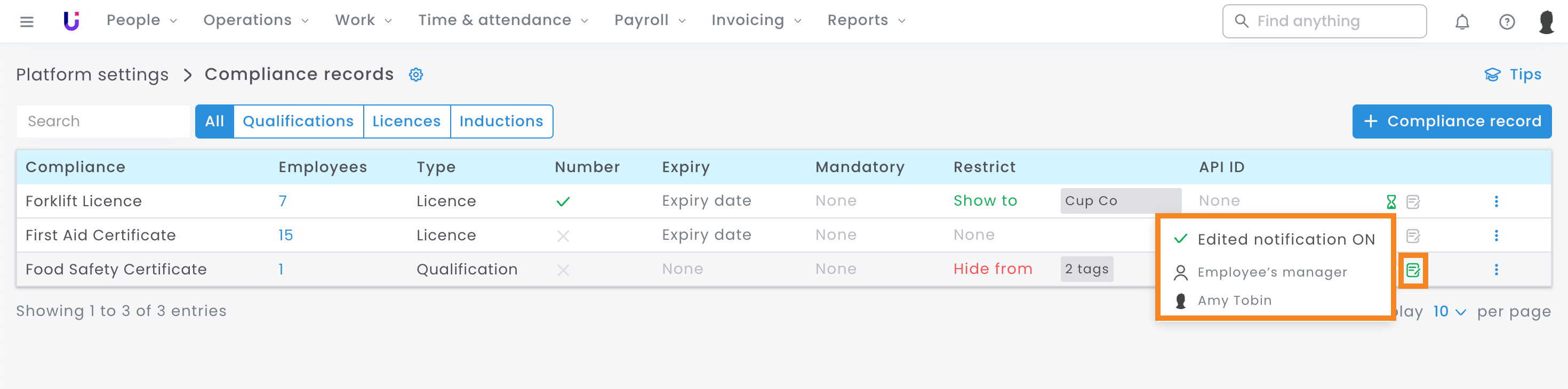Add a new Compliance record
Screen dimensions: 1568x389
click(x=1452, y=121)
